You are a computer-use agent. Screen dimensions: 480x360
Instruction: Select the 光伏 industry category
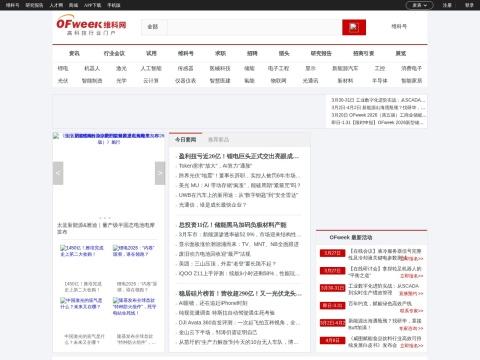pos(63,81)
